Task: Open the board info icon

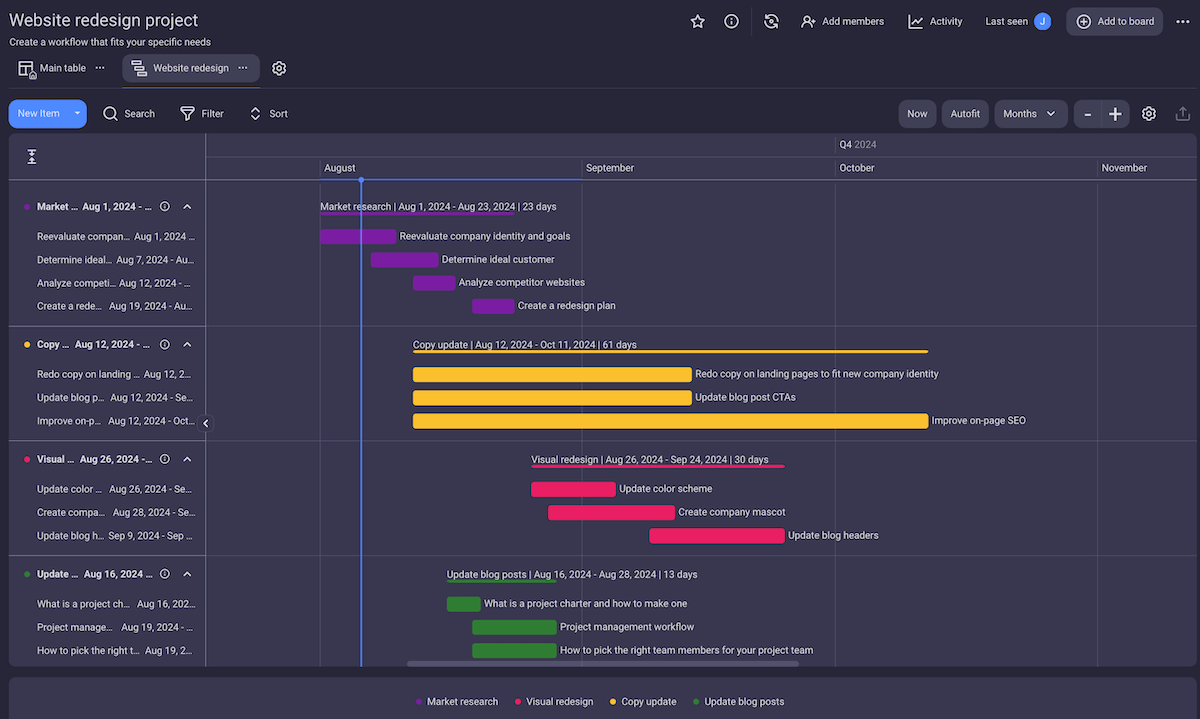Action: pyautogui.click(x=731, y=20)
